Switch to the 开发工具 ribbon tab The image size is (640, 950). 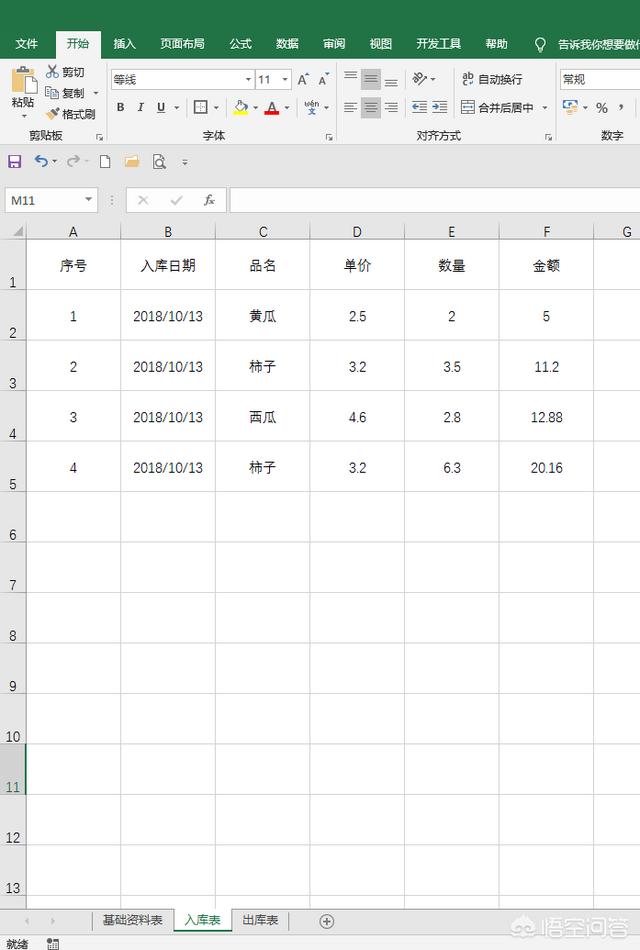(x=438, y=44)
